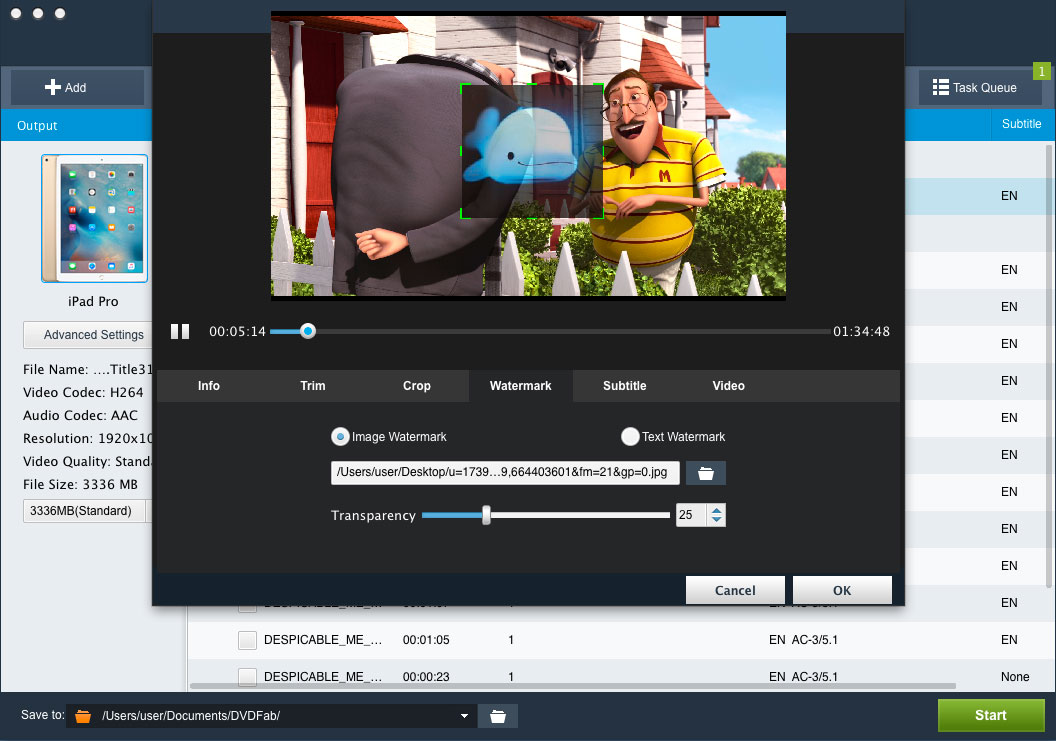The width and height of the screenshot is (1056, 741).
Task: Browse for output folder in bottom bar
Action: (498, 716)
